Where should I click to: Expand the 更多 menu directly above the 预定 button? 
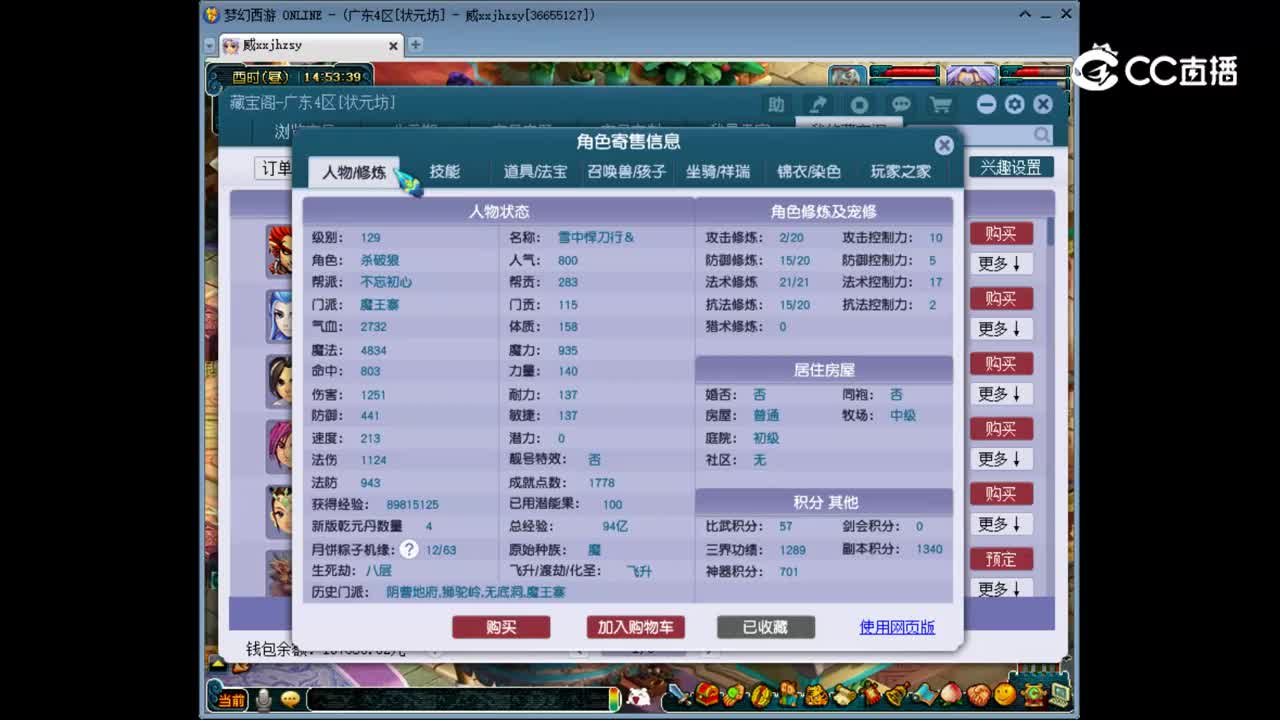[1001, 524]
